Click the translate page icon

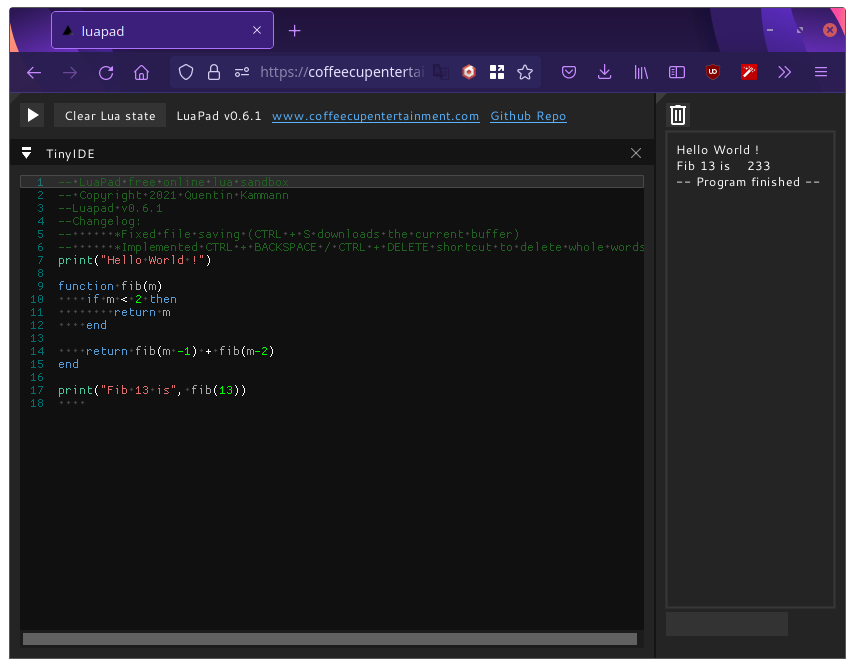click(441, 72)
